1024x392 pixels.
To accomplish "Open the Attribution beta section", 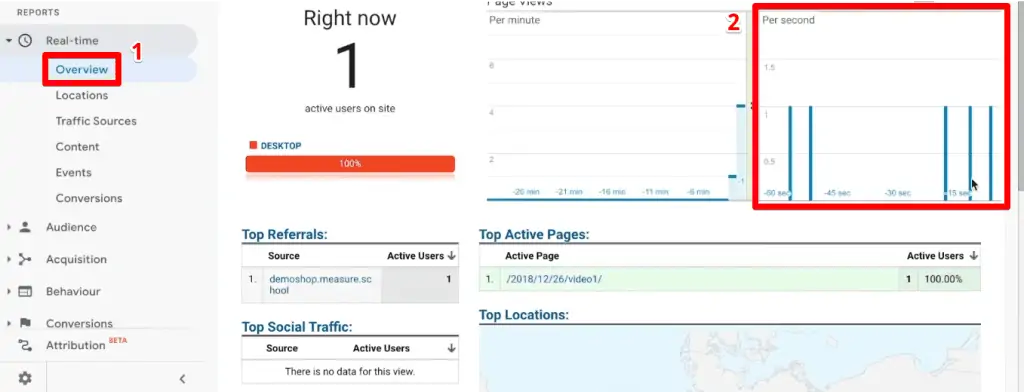I will [x=75, y=346].
